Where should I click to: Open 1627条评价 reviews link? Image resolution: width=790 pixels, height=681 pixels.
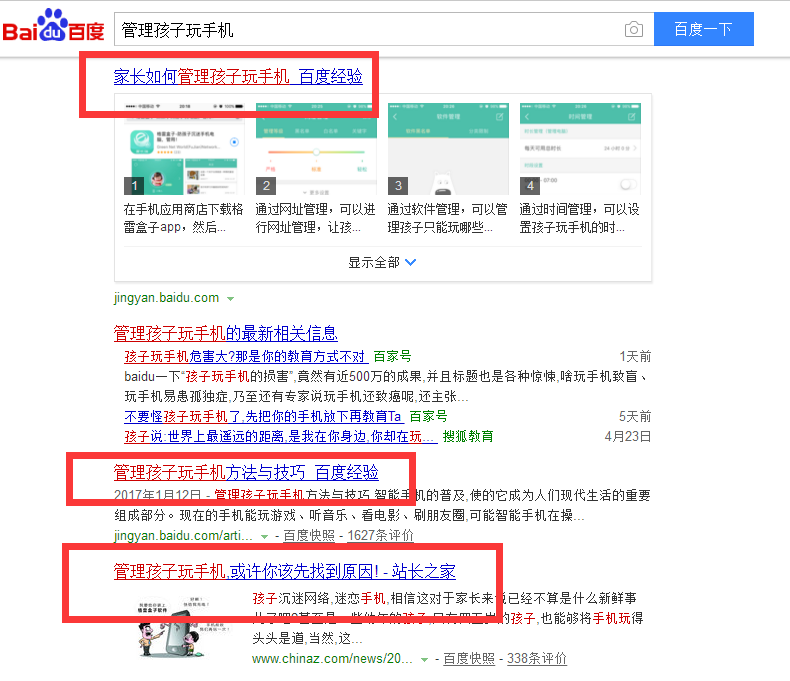pos(380,535)
